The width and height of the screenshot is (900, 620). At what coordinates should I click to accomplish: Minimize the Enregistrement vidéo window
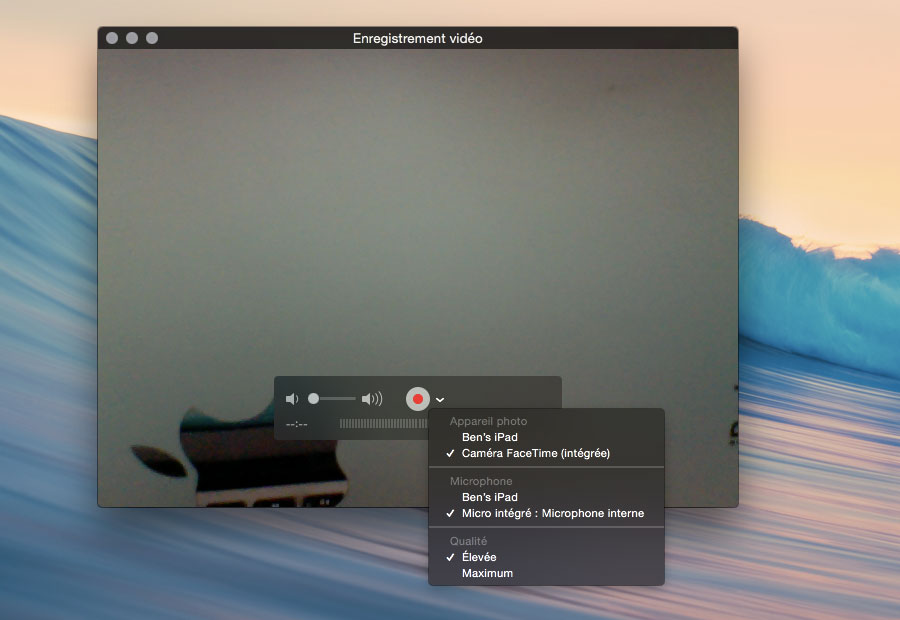coord(132,38)
